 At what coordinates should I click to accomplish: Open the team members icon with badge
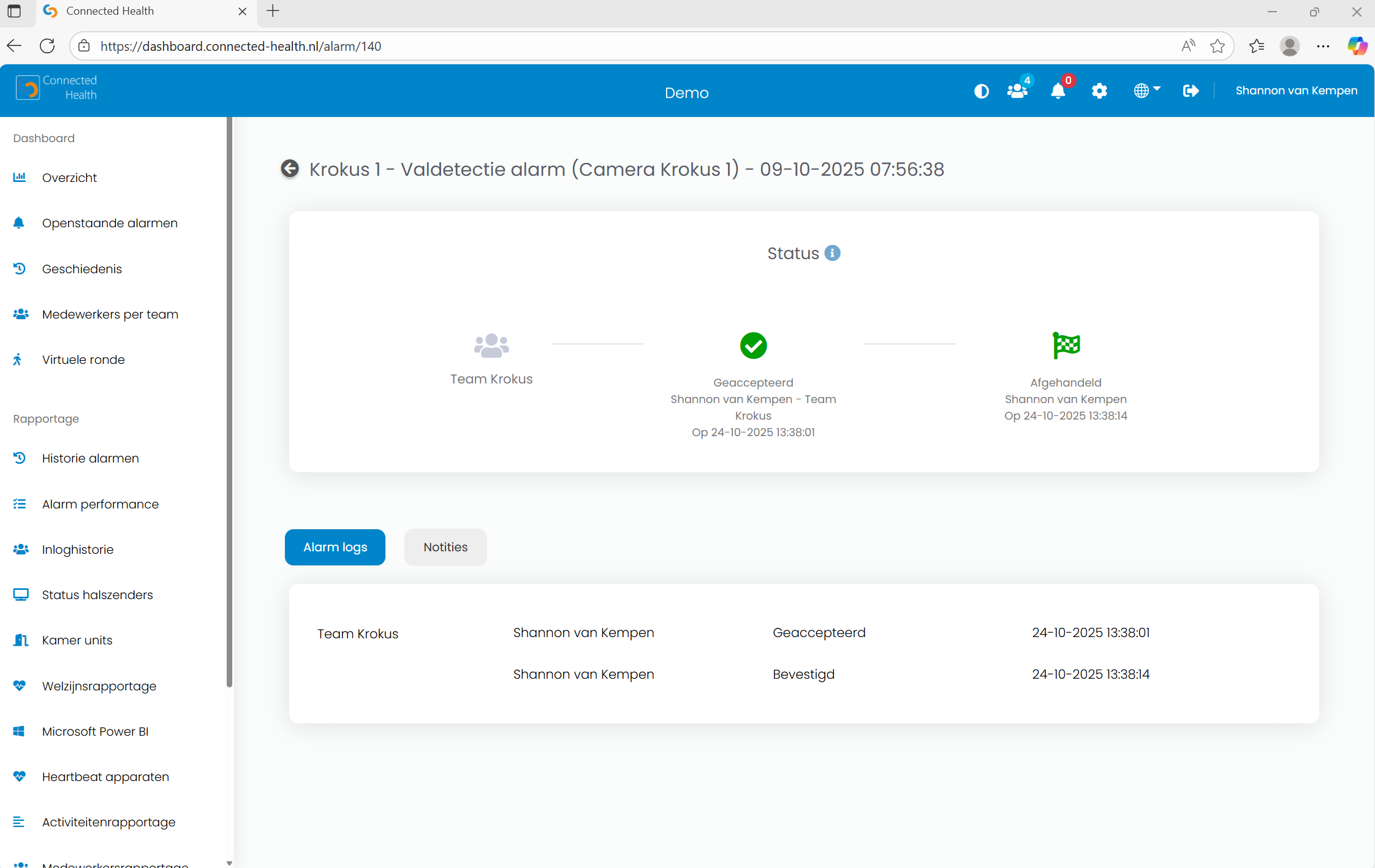pyautogui.click(x=1017, y=91)
